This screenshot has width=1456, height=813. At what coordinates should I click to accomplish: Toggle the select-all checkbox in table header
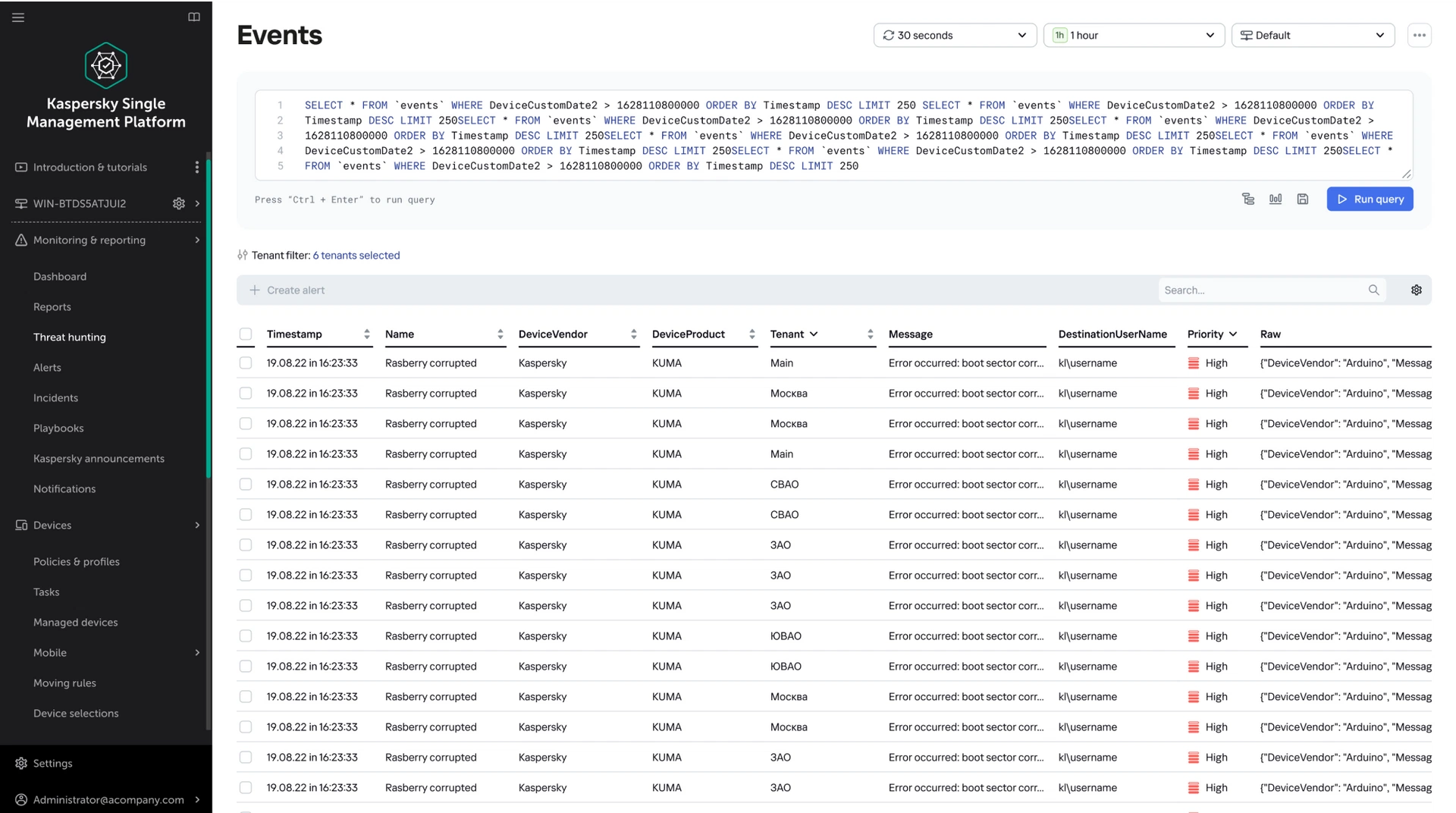[x=246, y=334]
